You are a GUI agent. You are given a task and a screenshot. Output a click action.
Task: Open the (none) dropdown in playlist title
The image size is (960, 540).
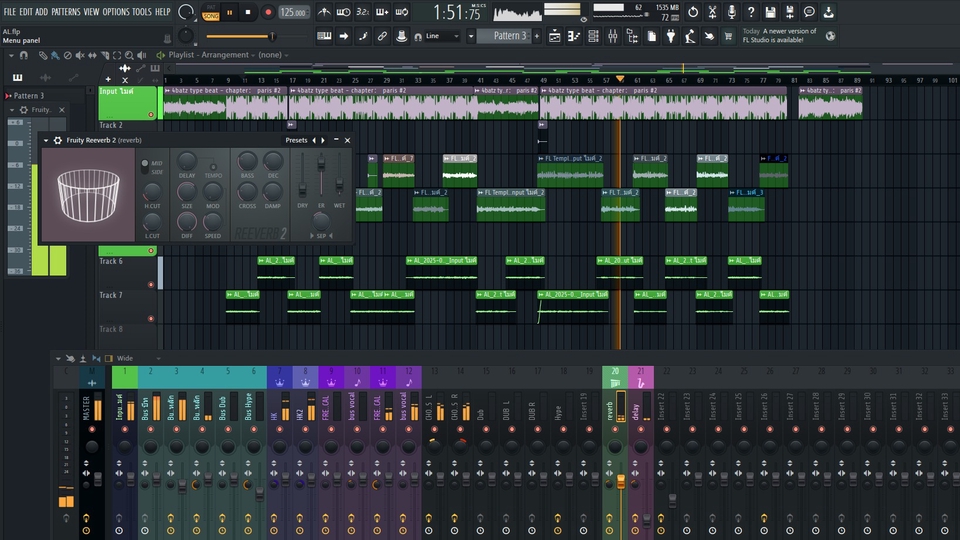(x=273, y=55)
